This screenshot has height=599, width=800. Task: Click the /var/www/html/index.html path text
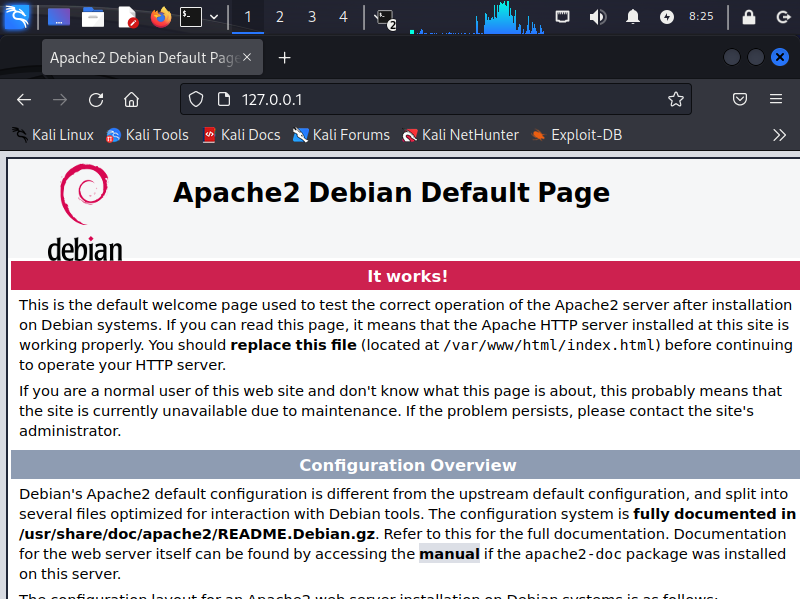[x=549, y=345]
